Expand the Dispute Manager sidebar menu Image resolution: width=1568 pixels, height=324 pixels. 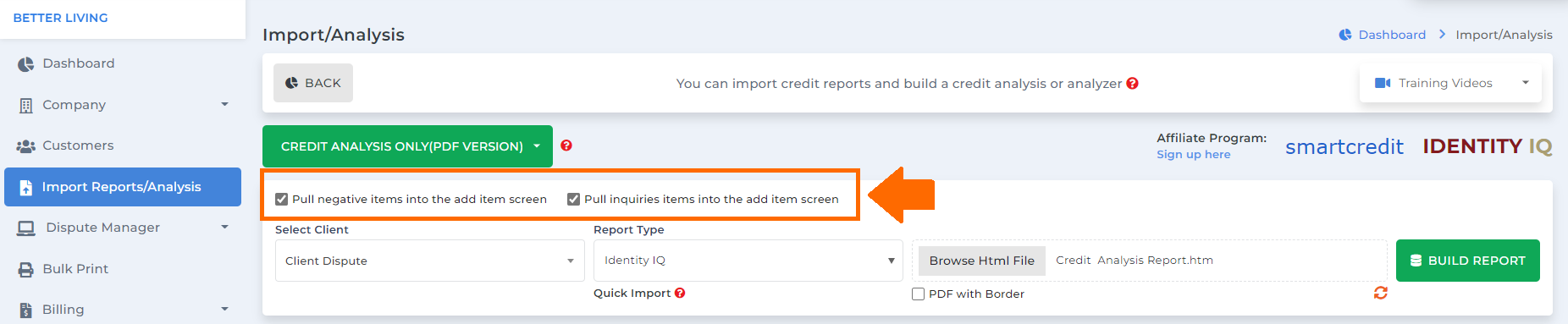pyautogui.click(x=123, y=228)
